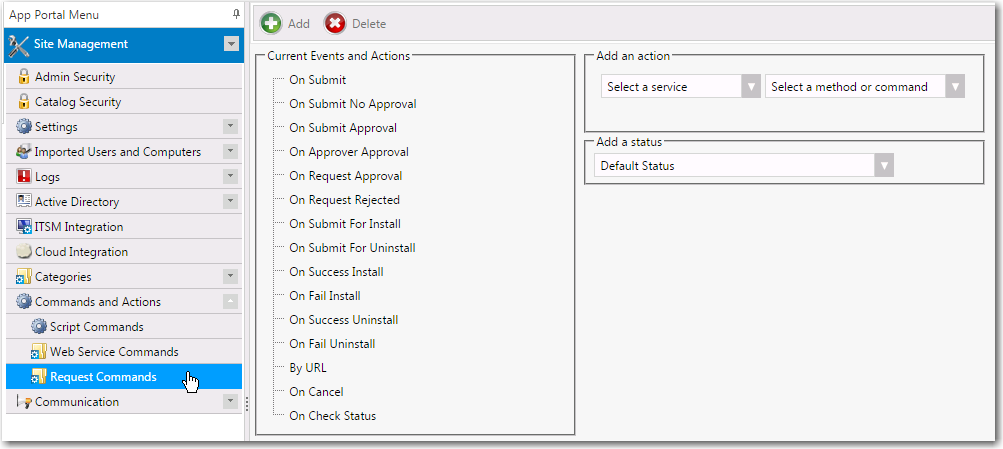The width and height of the screenshot is (1003, 449).
Task: Click the Logs red exclamation icon
Action: (24, 177)
